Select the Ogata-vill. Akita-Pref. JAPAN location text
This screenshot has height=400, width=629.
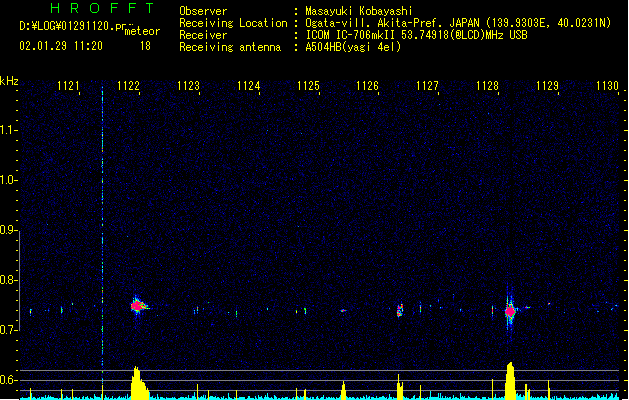coord(458,23)
